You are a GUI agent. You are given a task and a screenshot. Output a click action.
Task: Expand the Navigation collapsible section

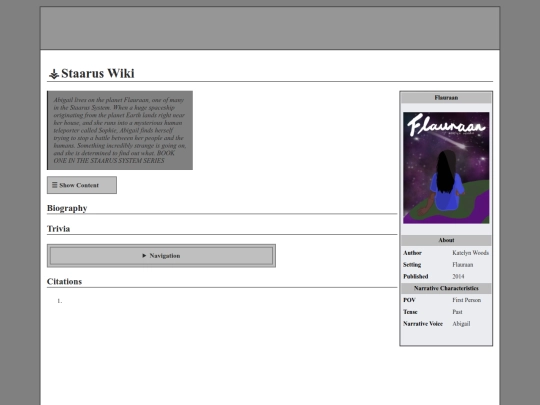click(x=161, y=256)
